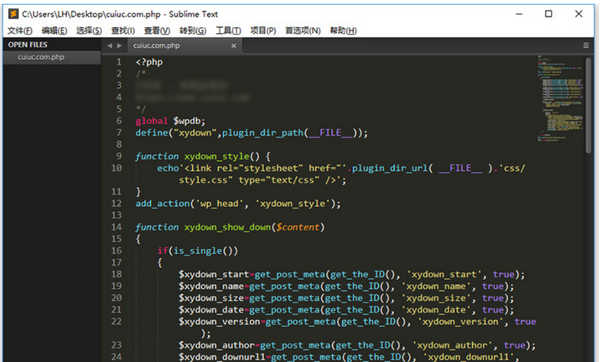Screen dimensions: 600x362
Task: Click line number 1 in gutter
Action: click(119, 62)
